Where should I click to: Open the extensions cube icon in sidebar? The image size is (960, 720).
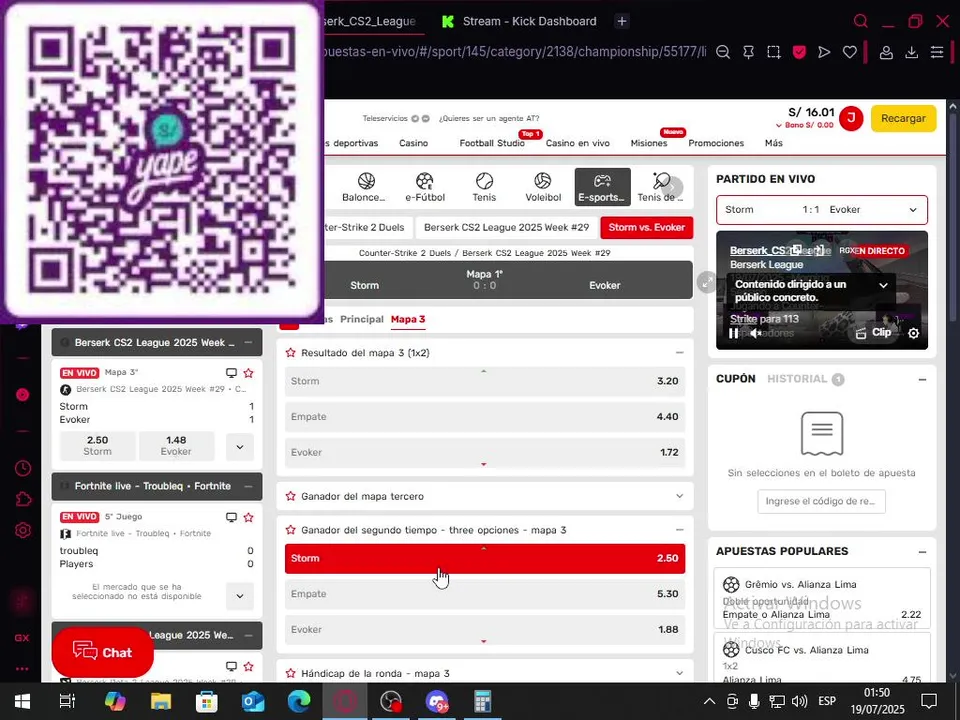tap(23, 499)
